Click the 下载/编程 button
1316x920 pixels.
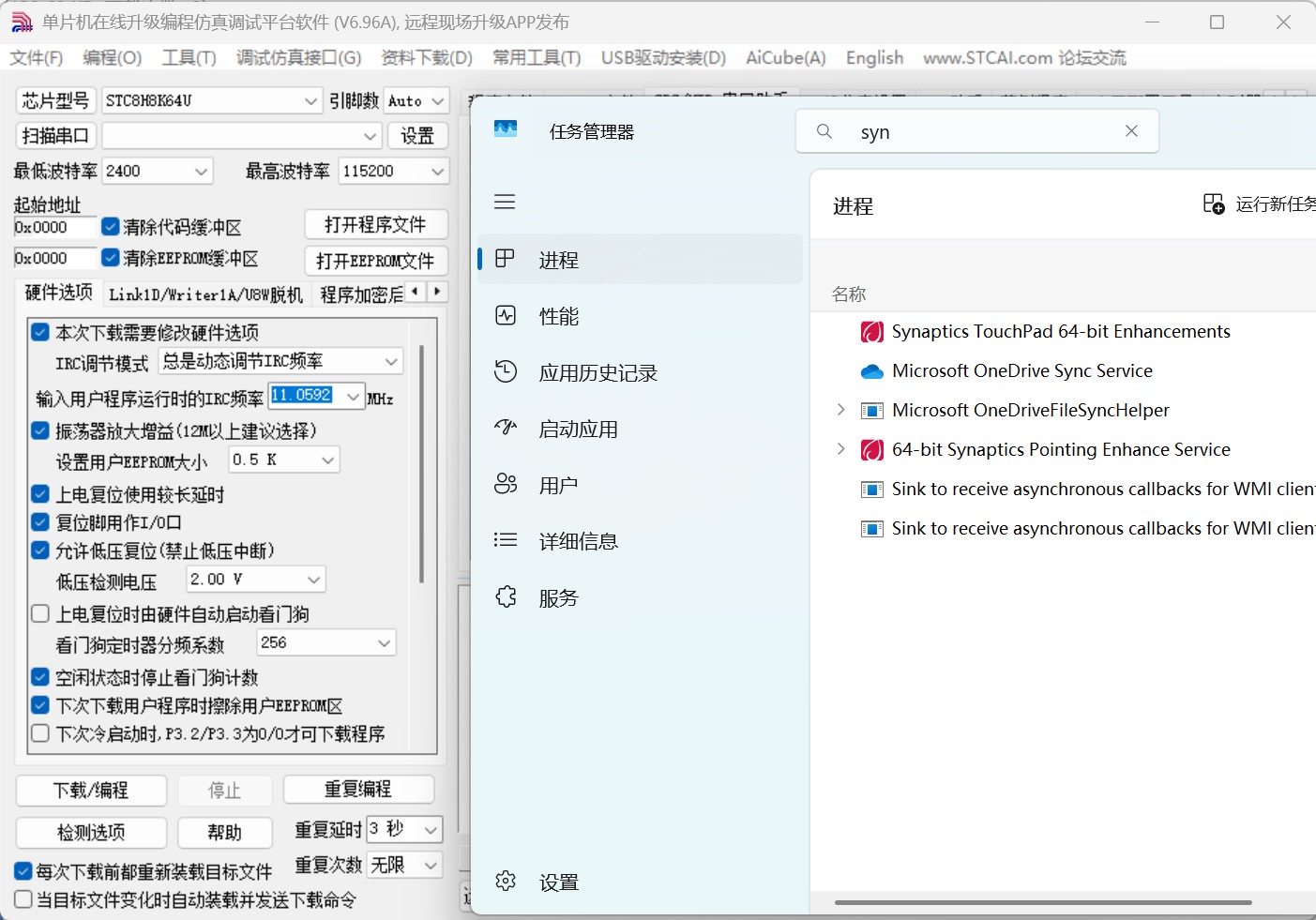(91, 791)
